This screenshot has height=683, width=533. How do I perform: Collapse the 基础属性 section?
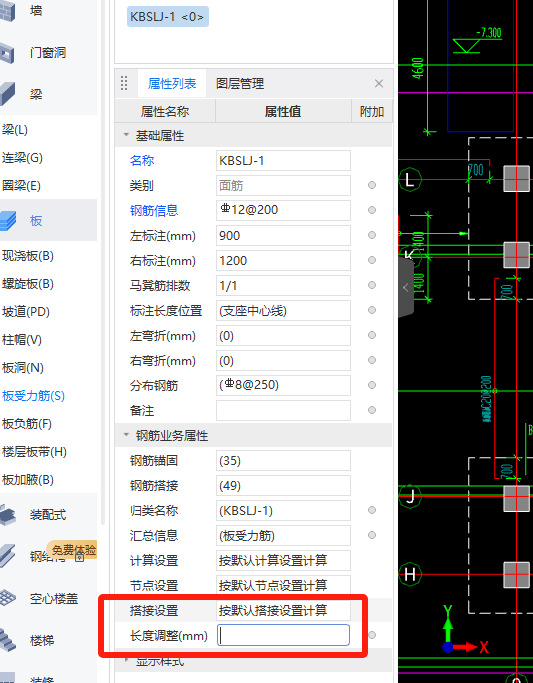tap(126, 135)
